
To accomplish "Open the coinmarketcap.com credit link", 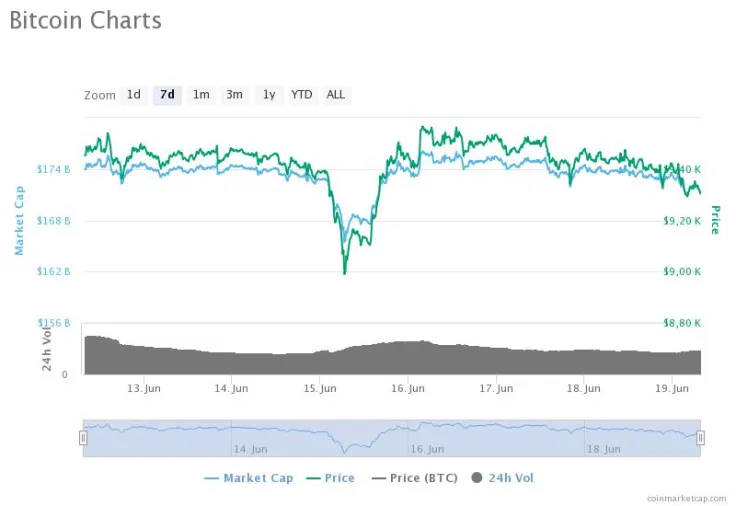I will pos(687,497).
